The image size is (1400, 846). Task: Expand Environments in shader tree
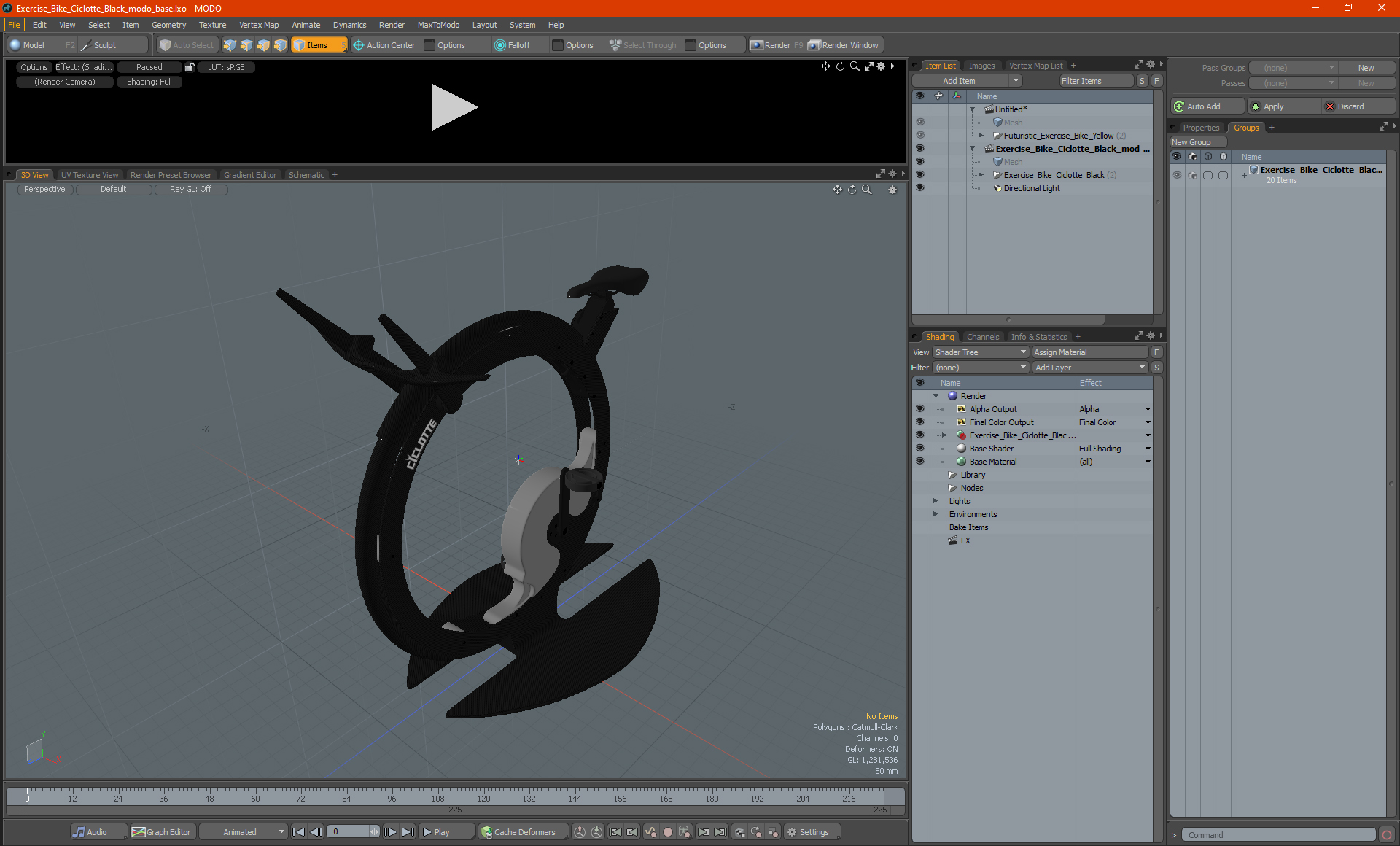[x=936, y=514]
